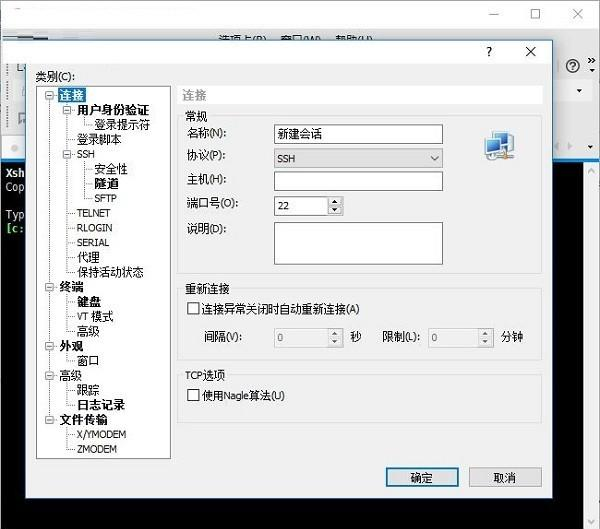Click the network computers icon
600x529 pixels.
500,145
